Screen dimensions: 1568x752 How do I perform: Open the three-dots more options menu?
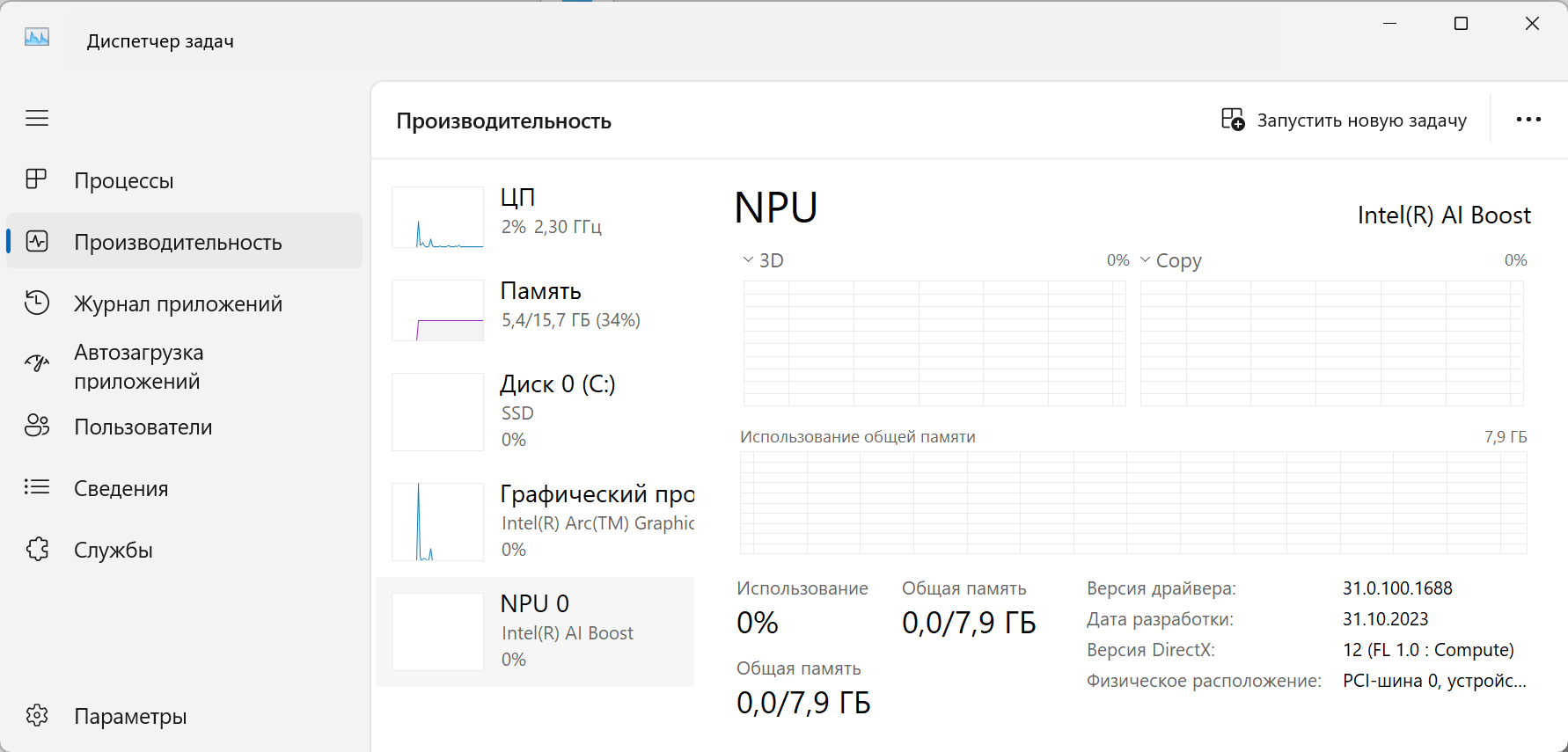click(1528, 120)
